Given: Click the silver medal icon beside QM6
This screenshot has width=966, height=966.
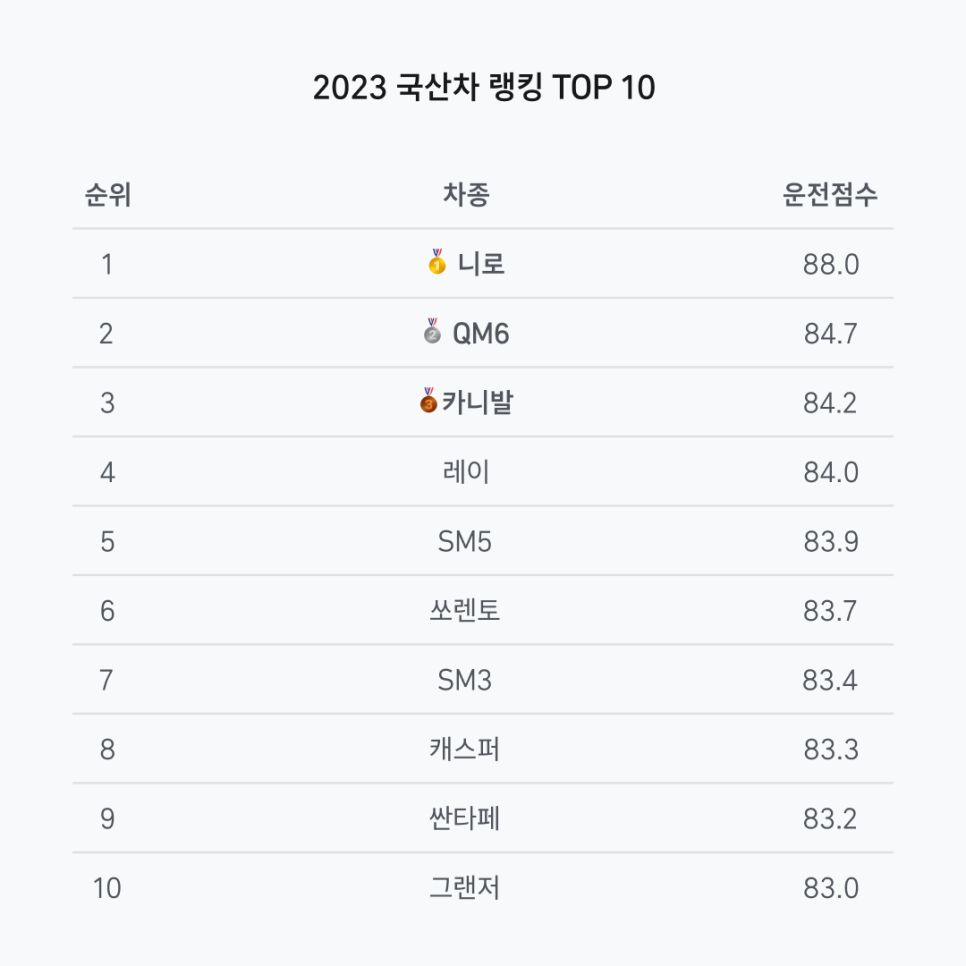Looking at the screenshot, I should point(432,331).
